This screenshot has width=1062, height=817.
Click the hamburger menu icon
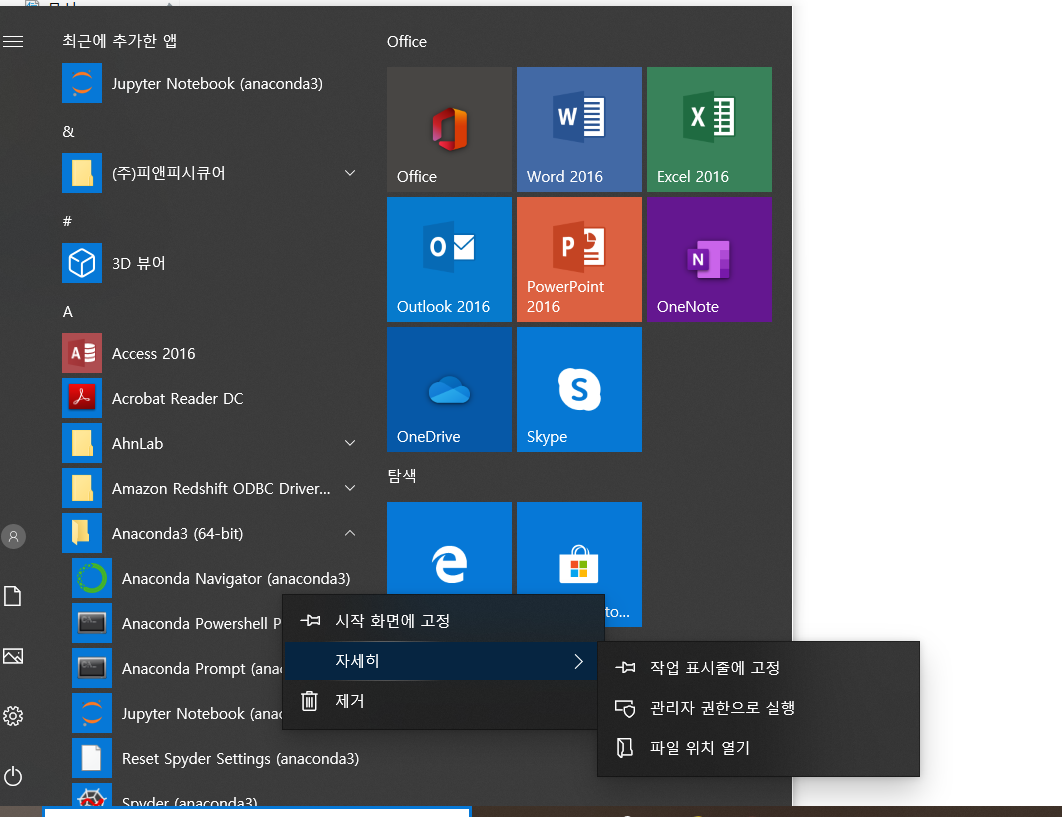point(13,42)
